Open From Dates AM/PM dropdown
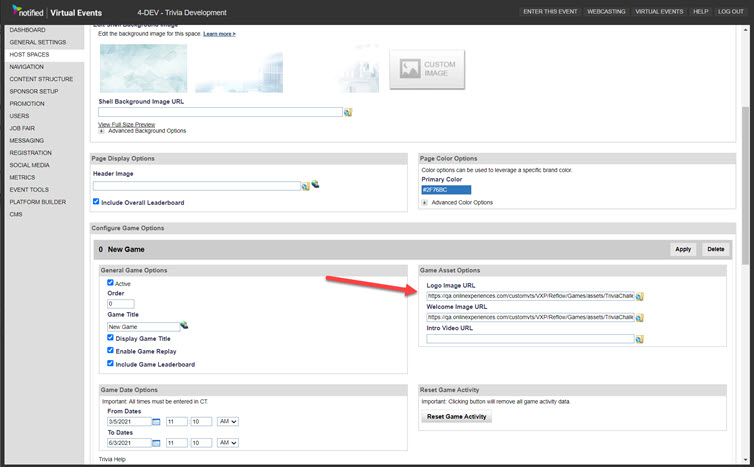 pyautogui.click(x=227, y=421)
